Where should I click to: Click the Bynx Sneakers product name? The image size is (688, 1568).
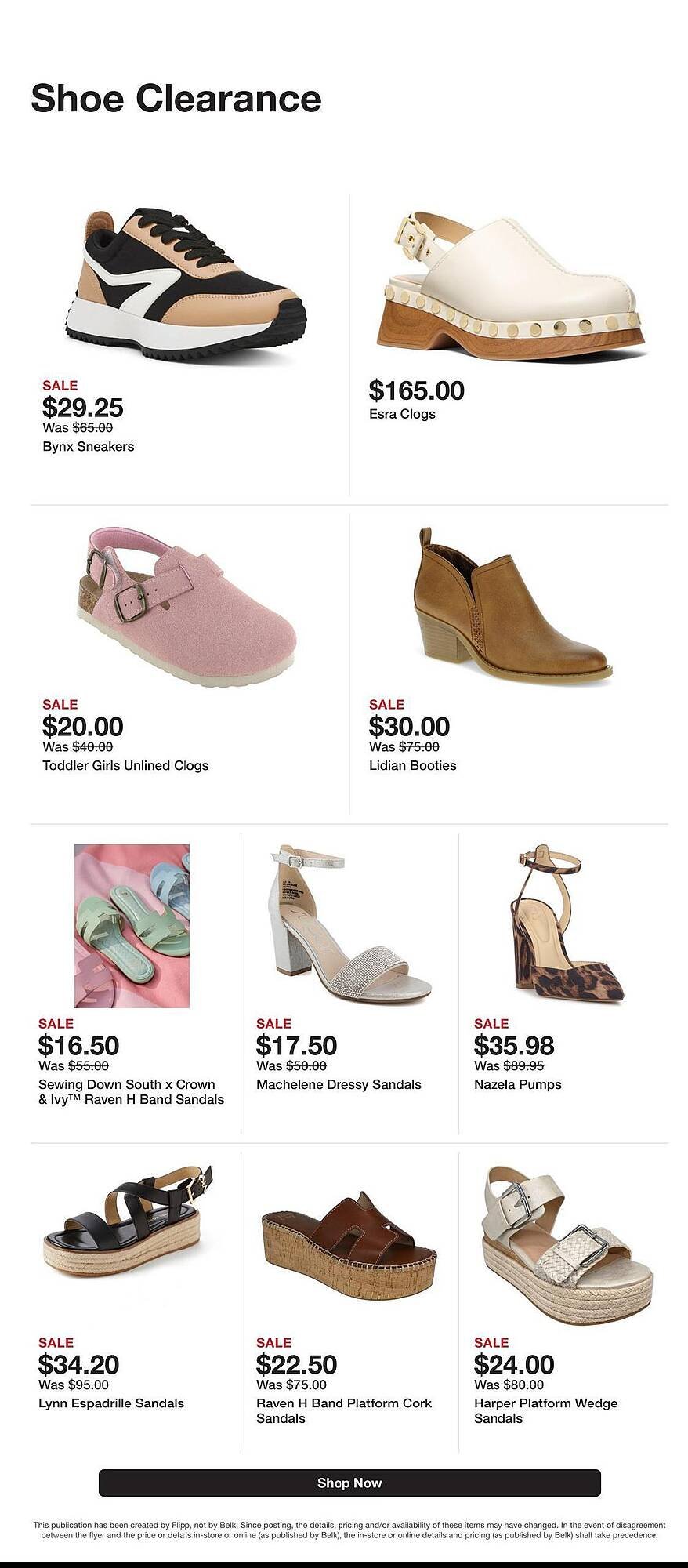tap(89, 447)
